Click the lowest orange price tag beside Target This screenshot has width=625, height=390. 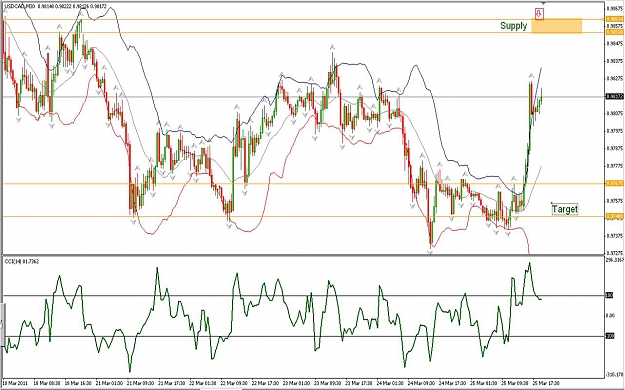point(614,217)
